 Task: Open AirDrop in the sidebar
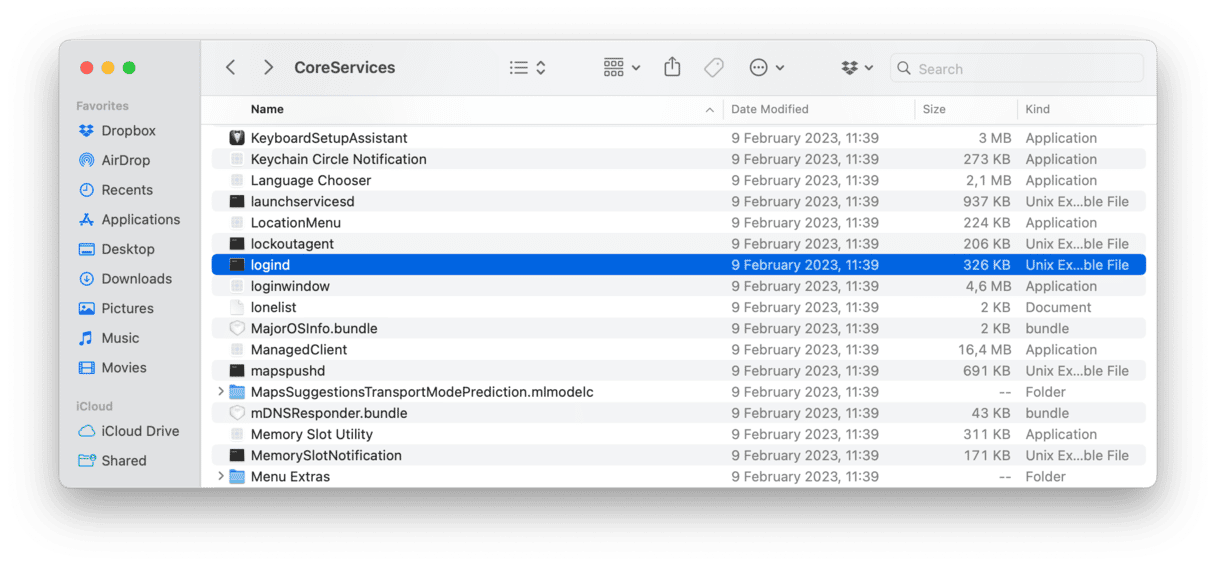[114, 160]
